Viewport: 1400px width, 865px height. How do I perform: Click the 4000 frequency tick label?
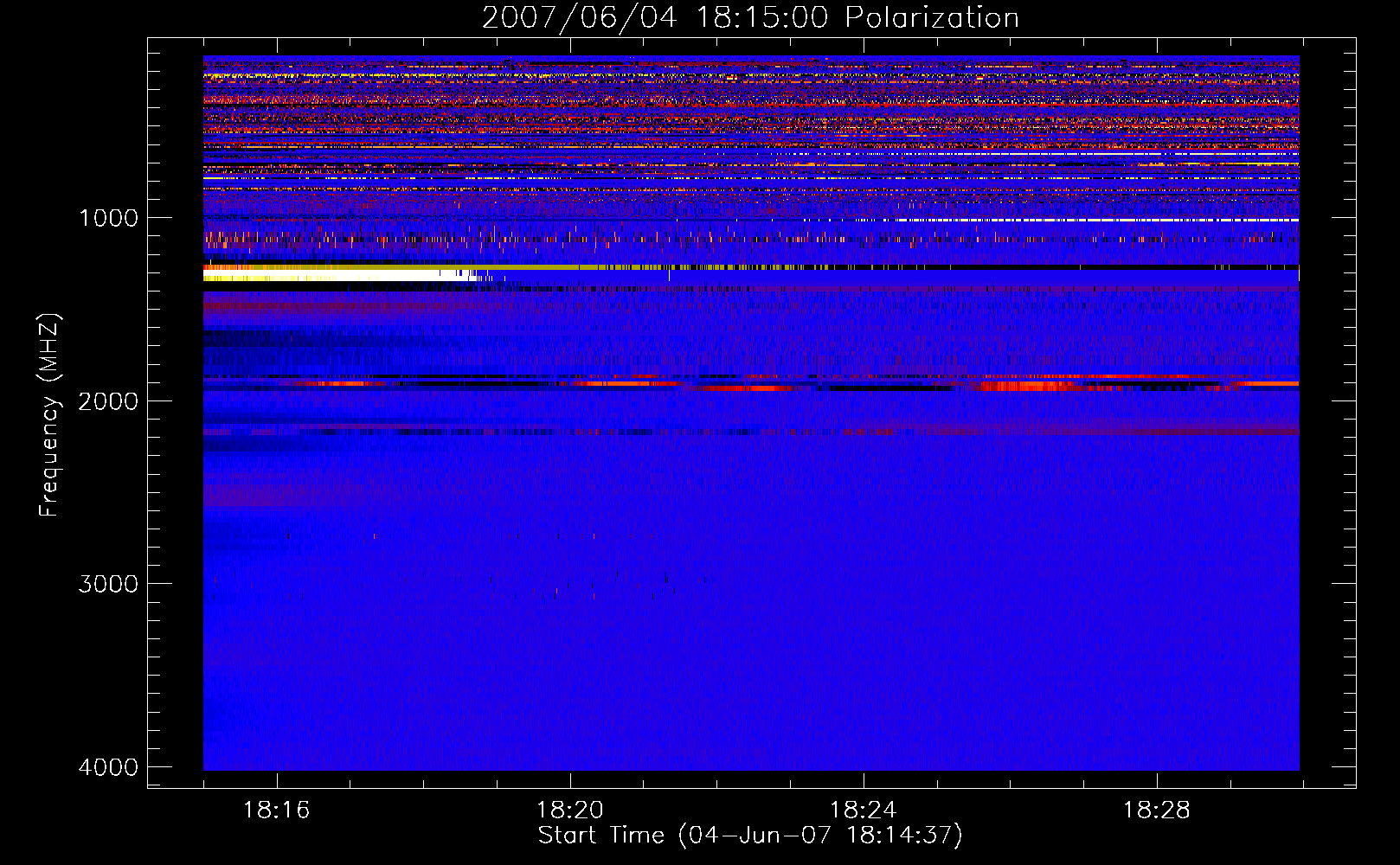(108, 767)
